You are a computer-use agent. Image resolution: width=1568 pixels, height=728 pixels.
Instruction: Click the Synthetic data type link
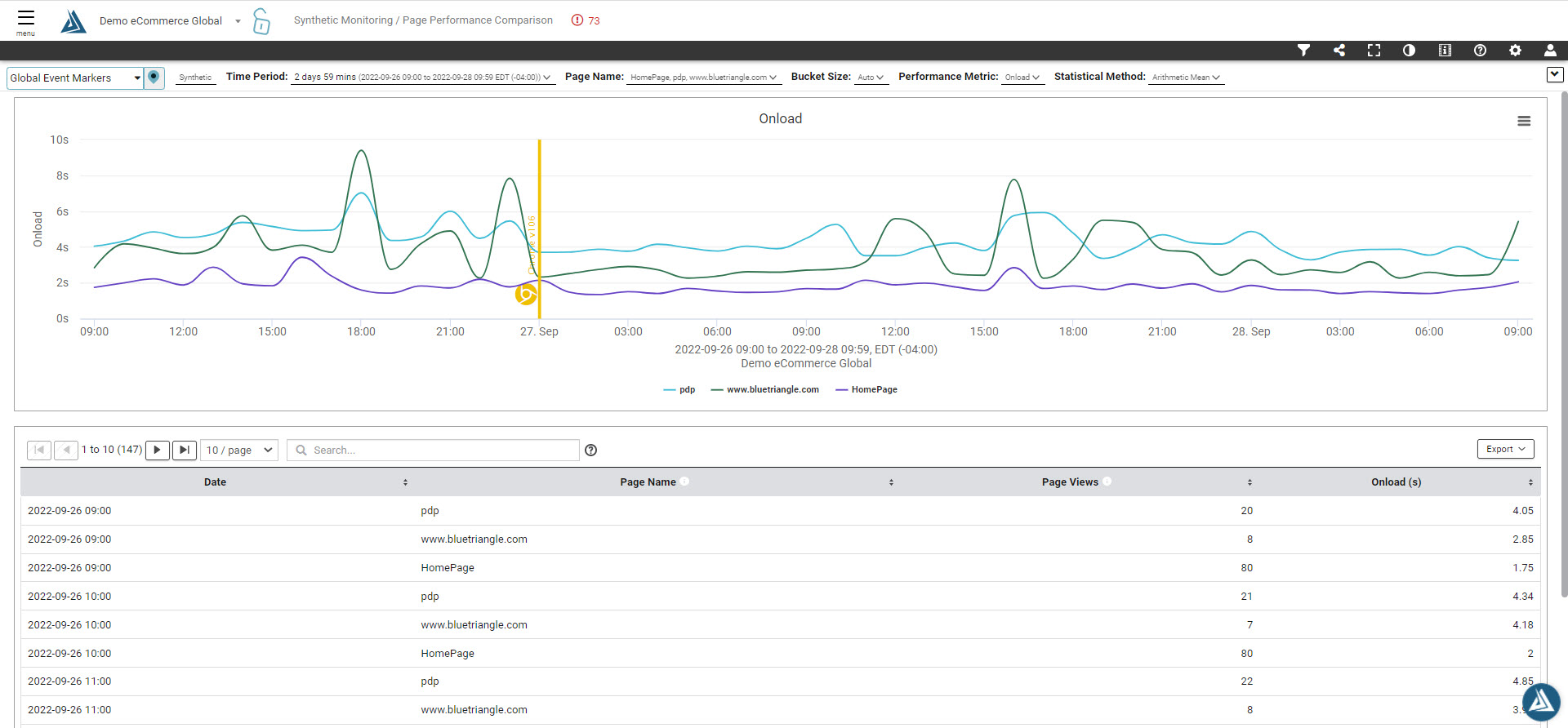195,78
